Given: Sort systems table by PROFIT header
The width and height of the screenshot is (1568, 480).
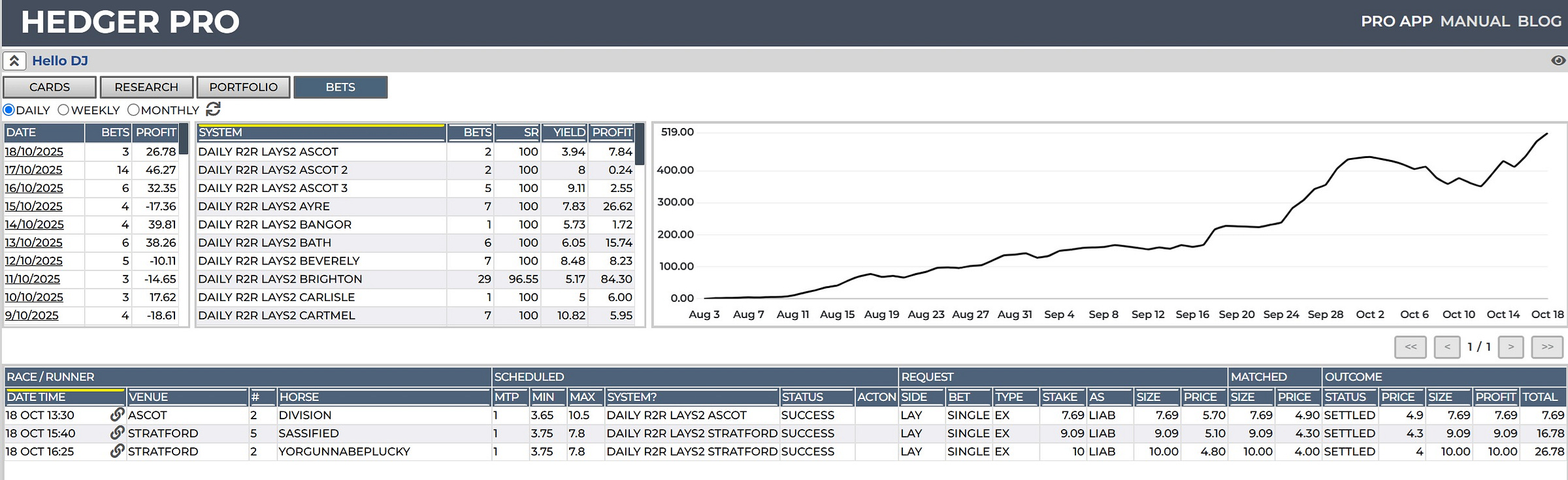Looking at the screenshot, I should coord(612,133).
